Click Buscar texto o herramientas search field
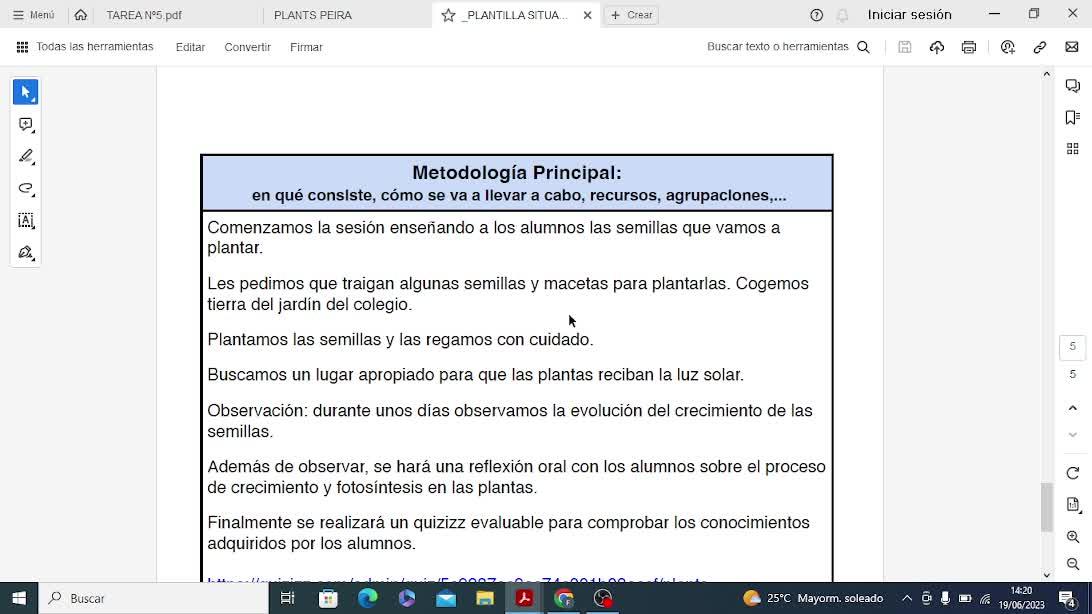The width and height of the screenshot is (1092, 614). 788,47
